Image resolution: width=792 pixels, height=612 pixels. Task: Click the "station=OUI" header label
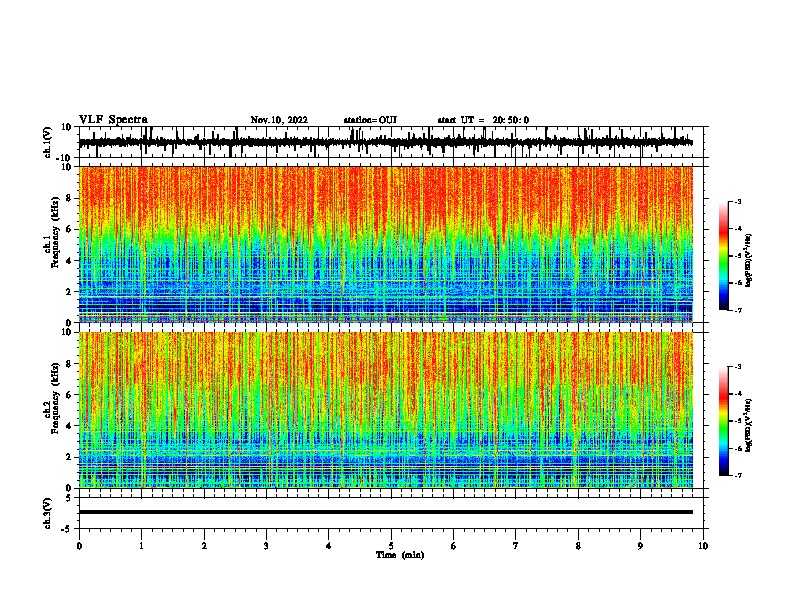click(x=370, y=120)
